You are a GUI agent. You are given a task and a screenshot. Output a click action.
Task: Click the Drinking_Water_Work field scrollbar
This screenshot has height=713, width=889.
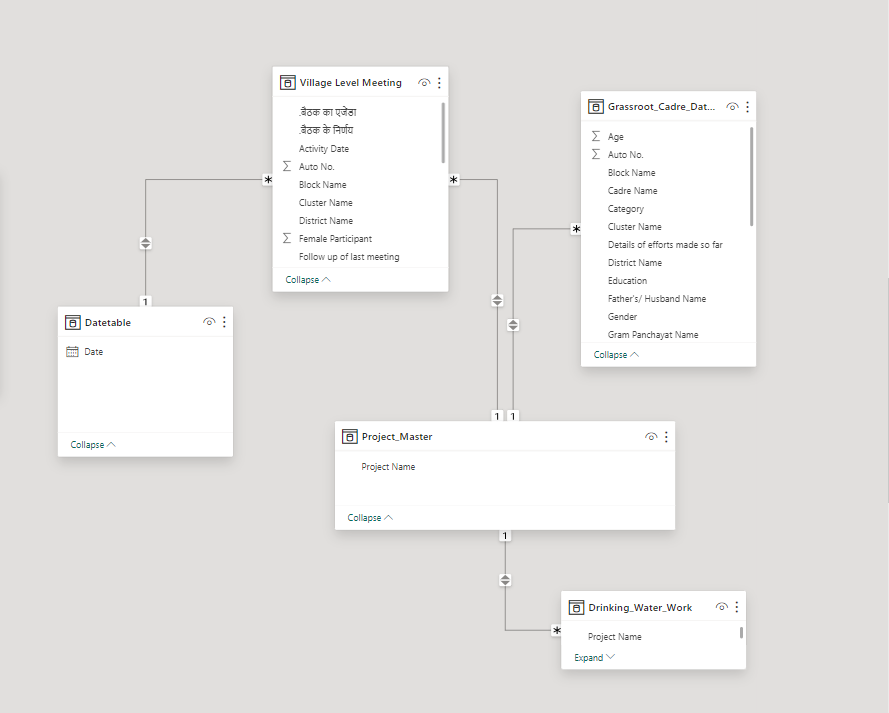coord(741,633)
